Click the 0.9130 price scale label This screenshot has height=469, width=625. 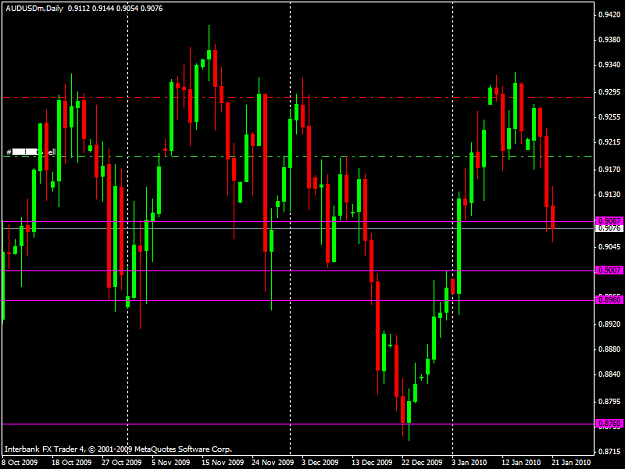click(609, 194)
